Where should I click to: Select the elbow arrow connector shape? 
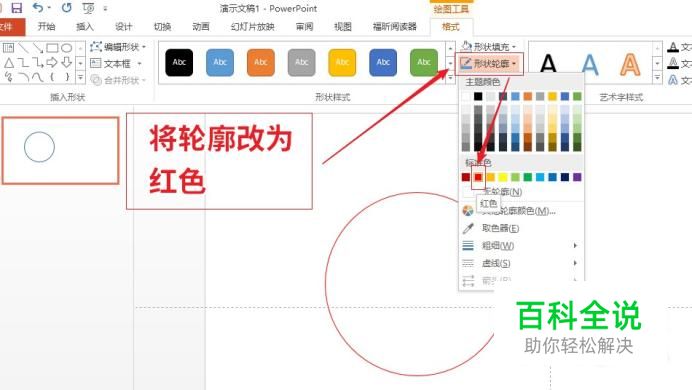pos(38,62)
